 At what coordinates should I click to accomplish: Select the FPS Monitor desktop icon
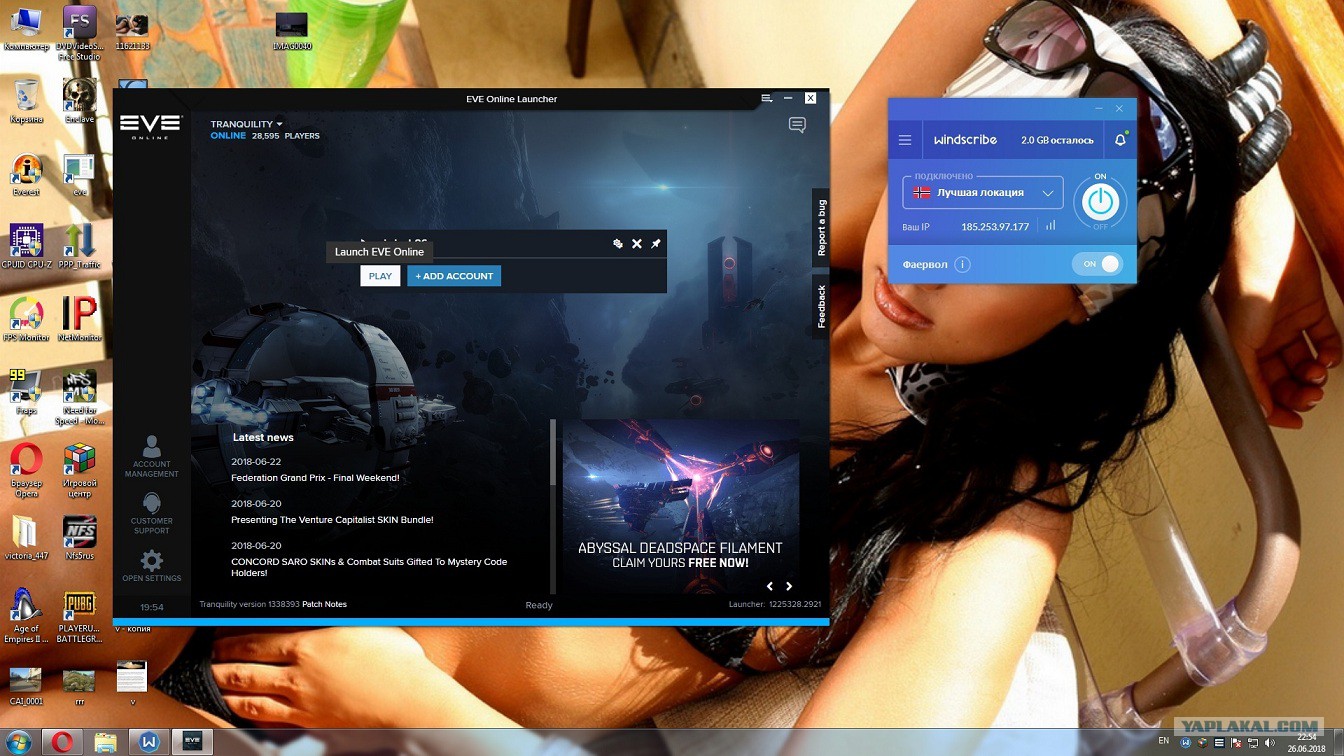(x=26, y=320)
